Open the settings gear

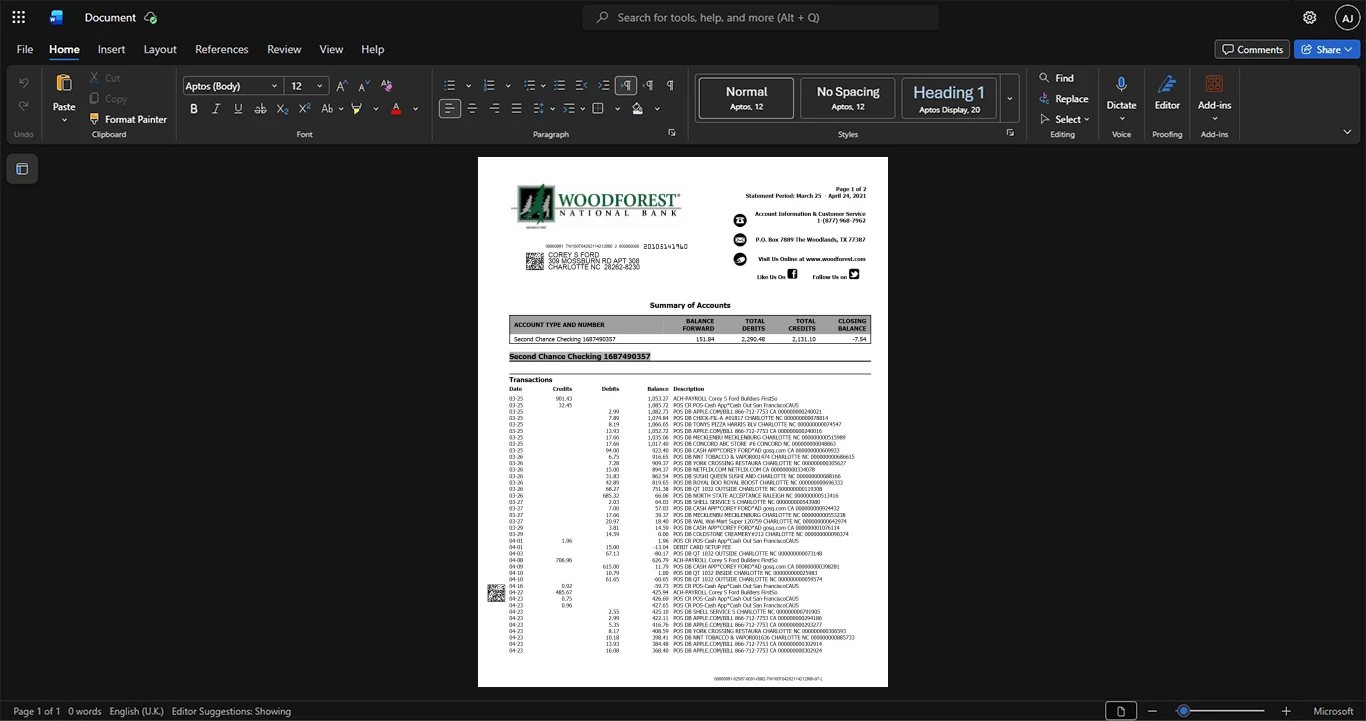[1309, 17]
